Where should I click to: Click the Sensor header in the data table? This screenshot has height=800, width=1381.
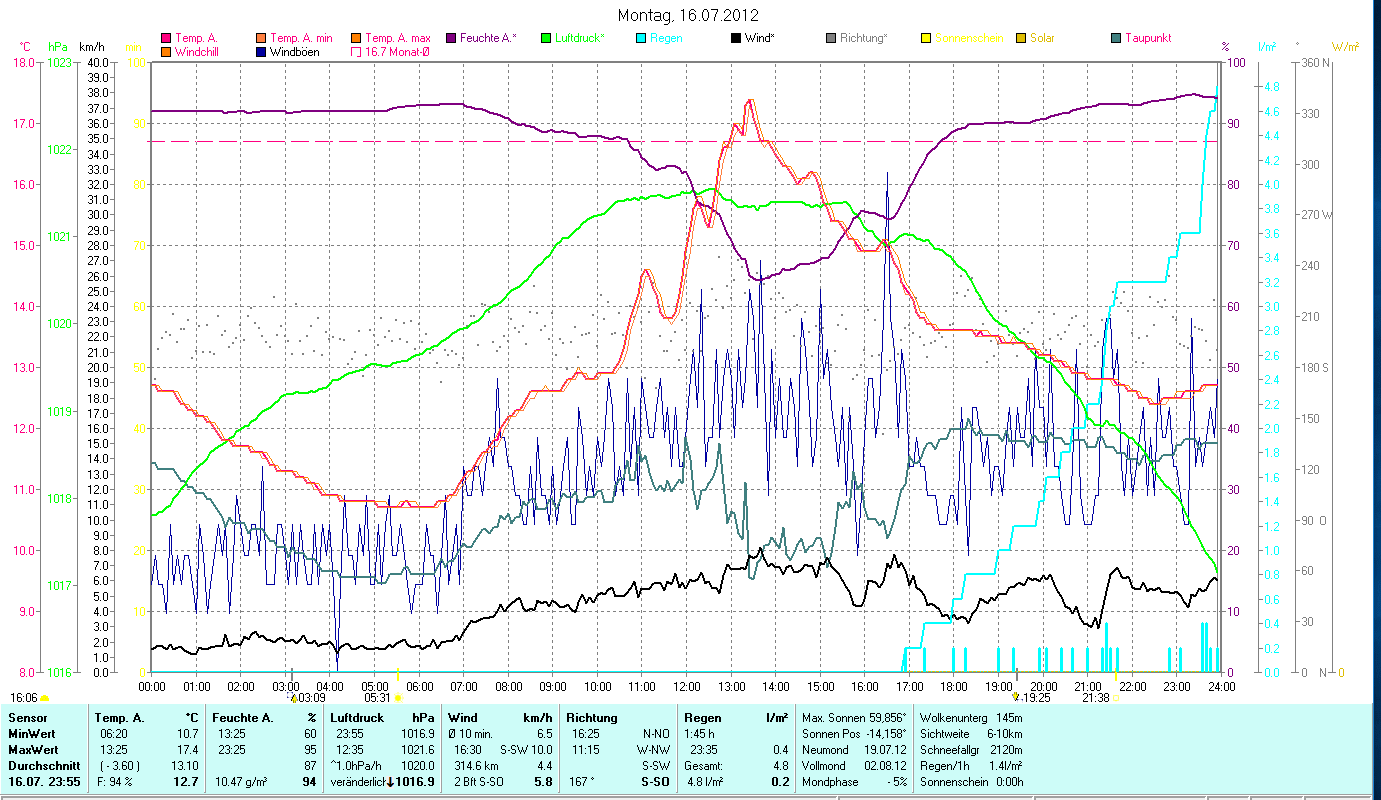27,718
